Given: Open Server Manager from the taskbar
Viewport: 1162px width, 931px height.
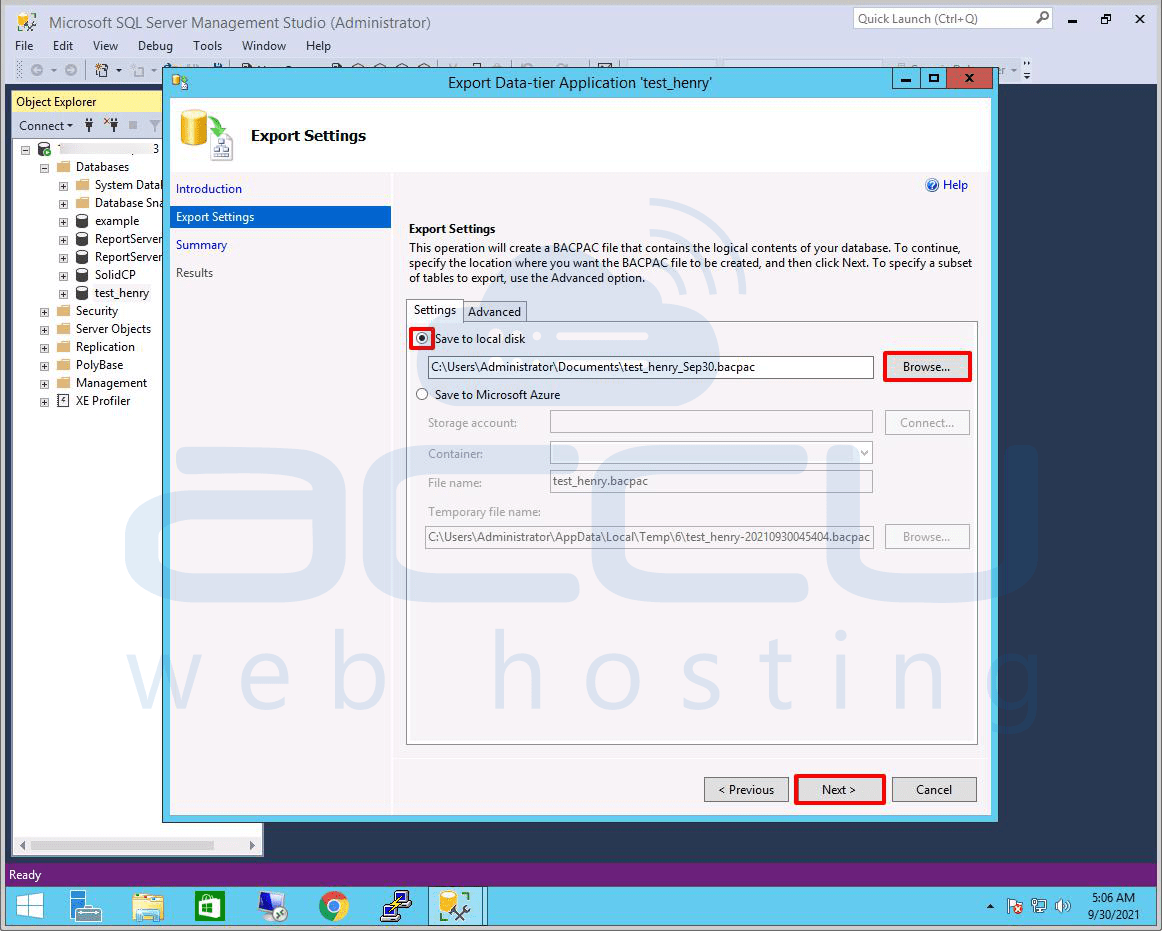Looking at the screenshot, I should 85,906.
